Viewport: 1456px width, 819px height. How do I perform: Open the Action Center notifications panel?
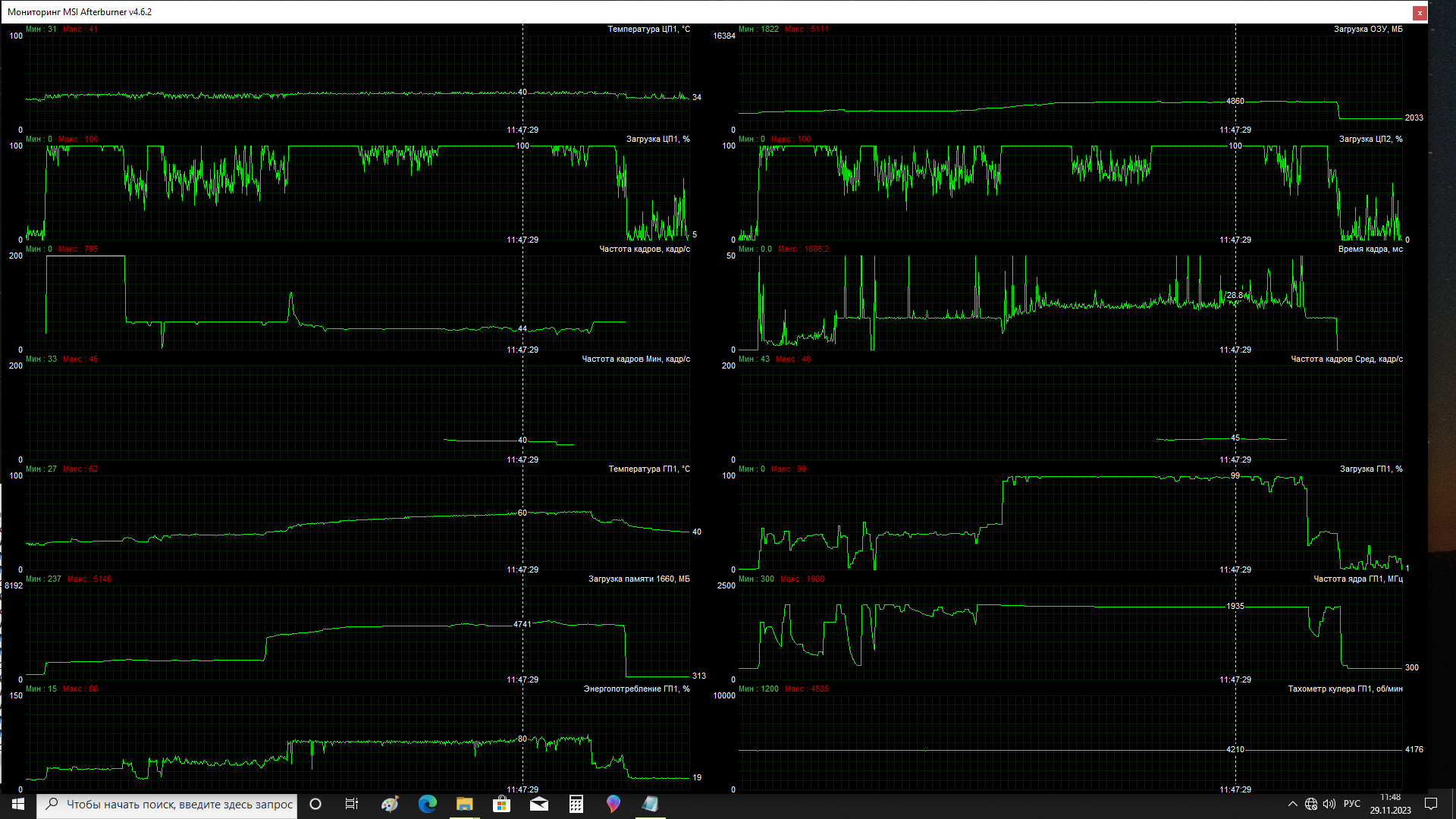[x=1431, y=804]
